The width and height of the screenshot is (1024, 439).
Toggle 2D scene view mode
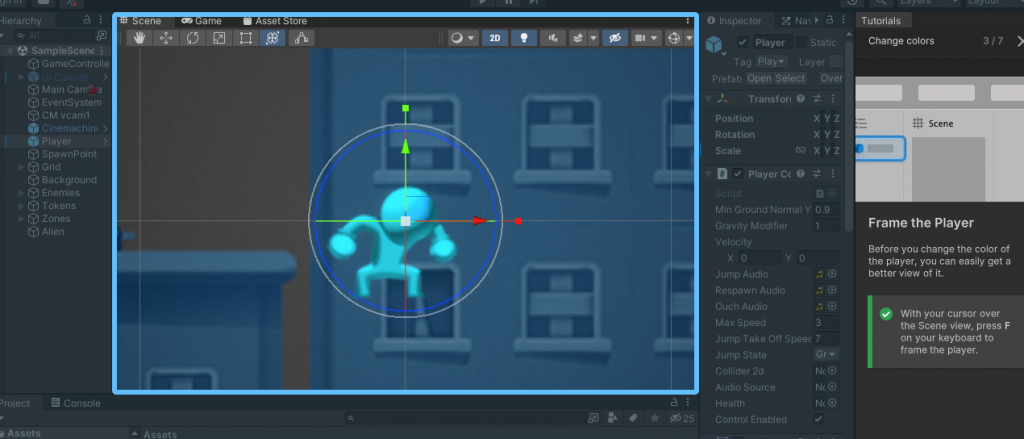point(495,38)
